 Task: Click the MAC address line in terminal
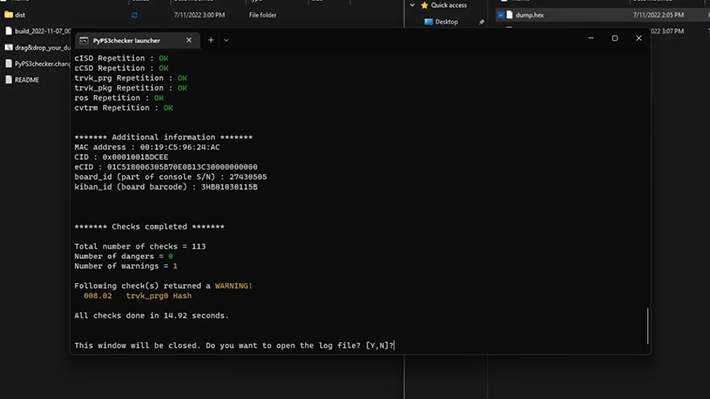147,147
